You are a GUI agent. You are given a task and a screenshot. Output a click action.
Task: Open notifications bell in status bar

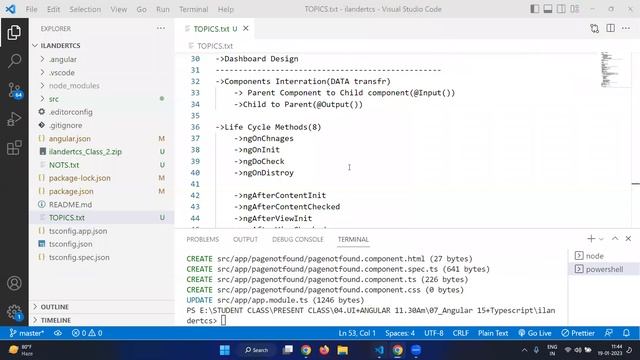(x=627, y=333)
